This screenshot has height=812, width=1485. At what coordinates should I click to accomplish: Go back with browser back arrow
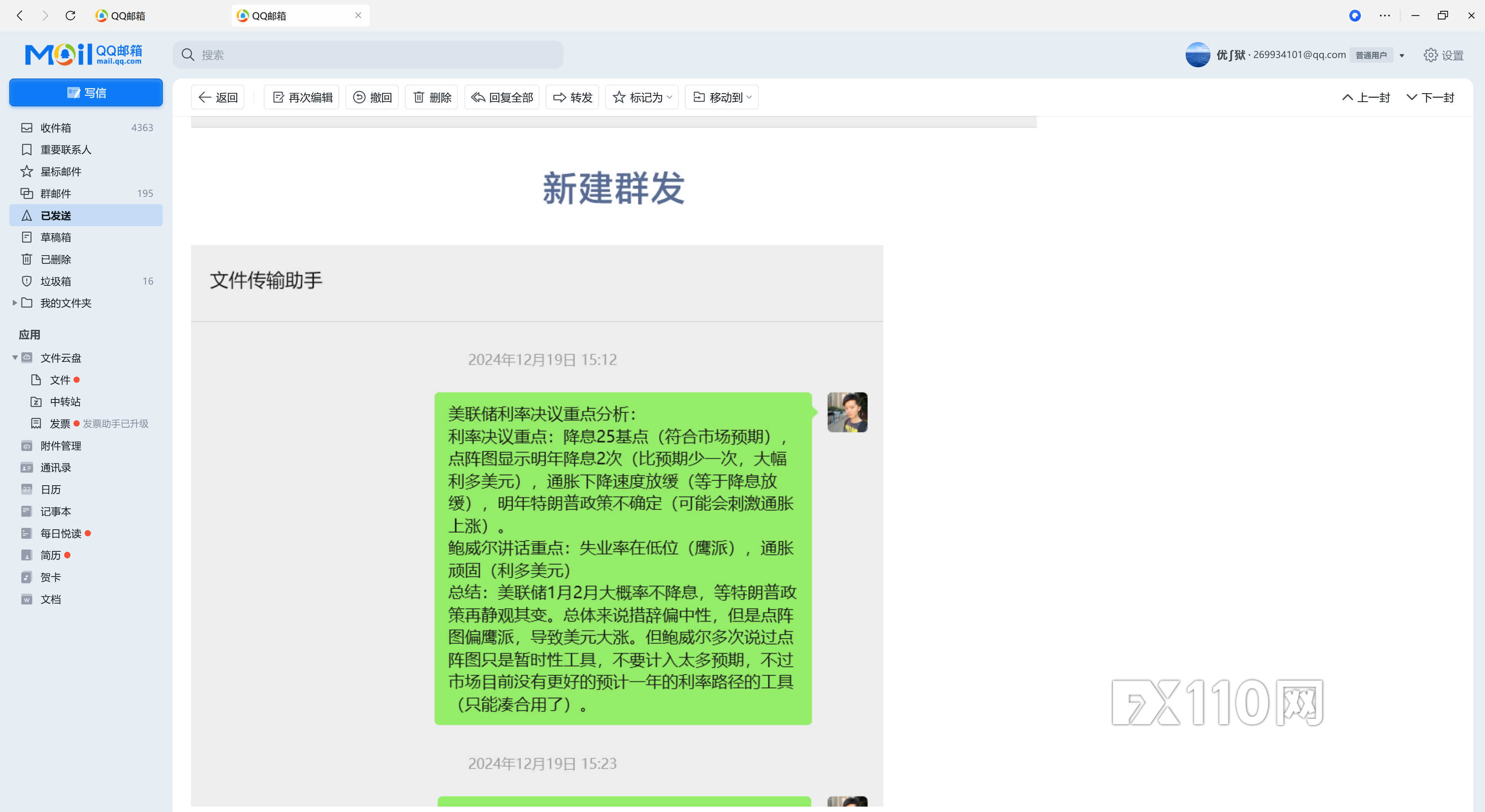[x=20, y=15]
